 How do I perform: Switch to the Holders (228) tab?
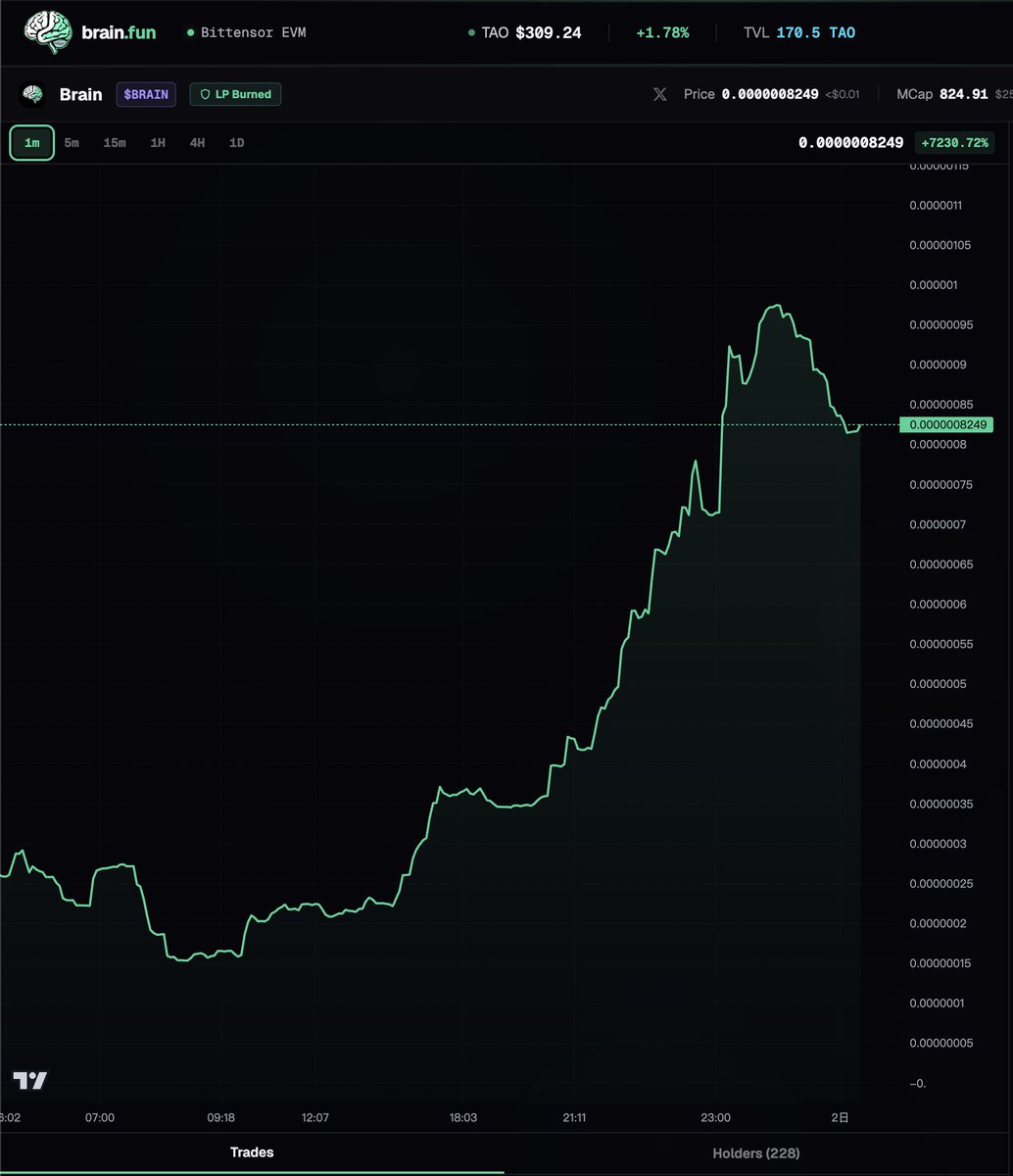point(755,1153)
